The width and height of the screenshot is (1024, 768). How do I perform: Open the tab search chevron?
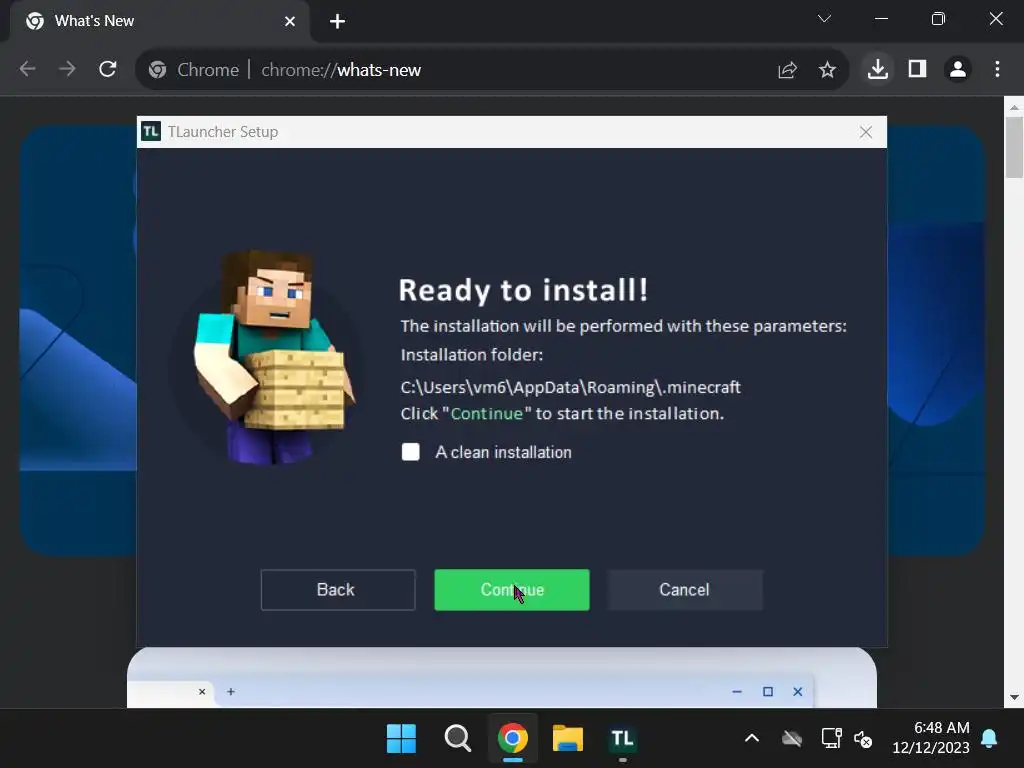(824, 19)
